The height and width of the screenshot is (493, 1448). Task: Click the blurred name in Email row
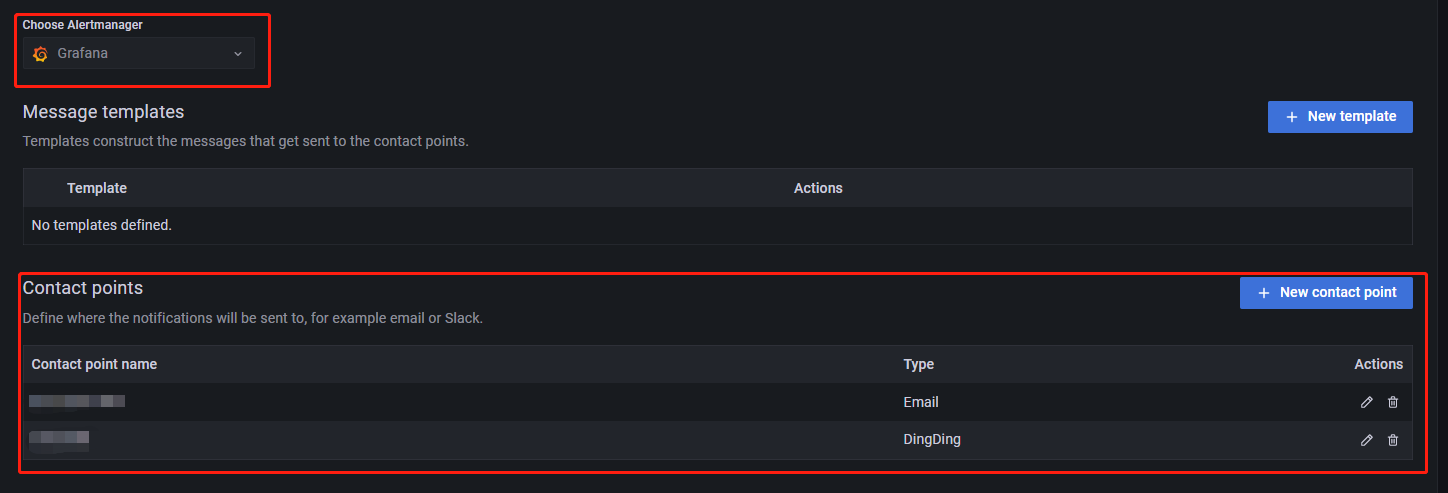click(x=77, y=402)
